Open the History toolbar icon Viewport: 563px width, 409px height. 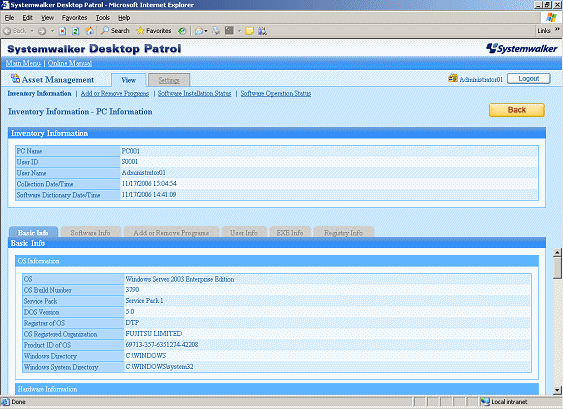click(x=182, y=31)
